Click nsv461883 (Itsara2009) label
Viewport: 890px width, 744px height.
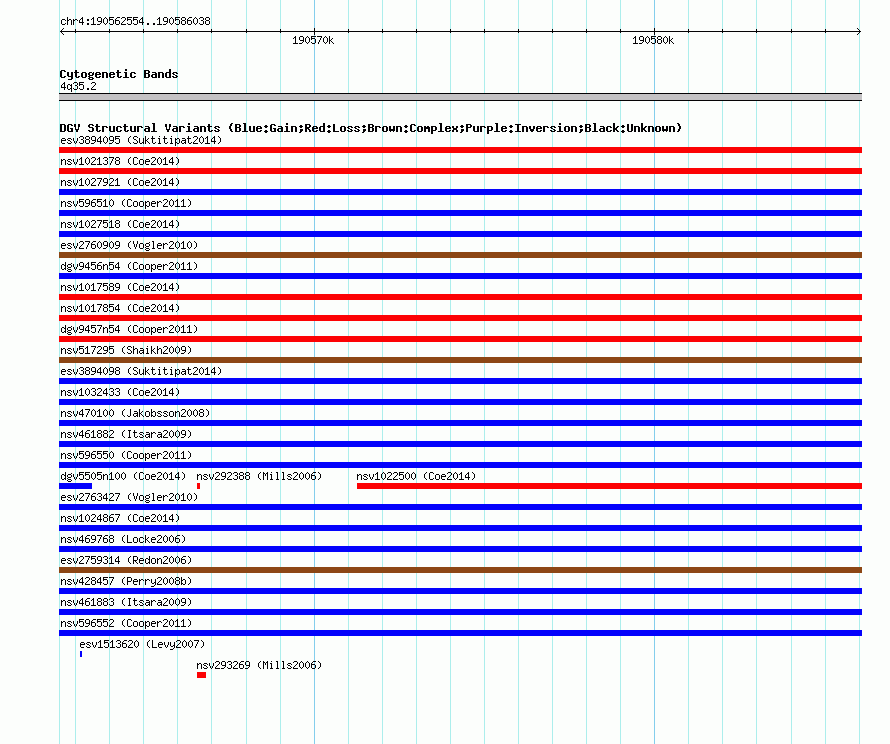click(126, 602)
